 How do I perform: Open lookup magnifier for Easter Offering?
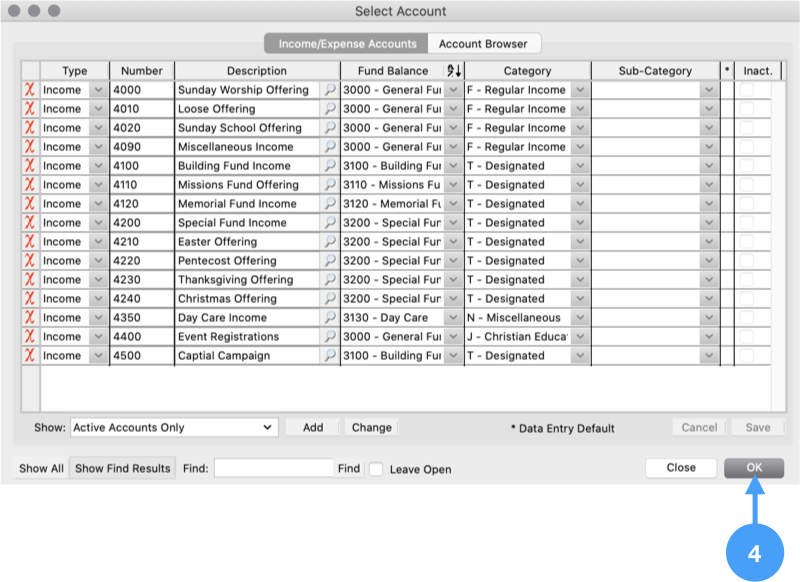[329, 242]
